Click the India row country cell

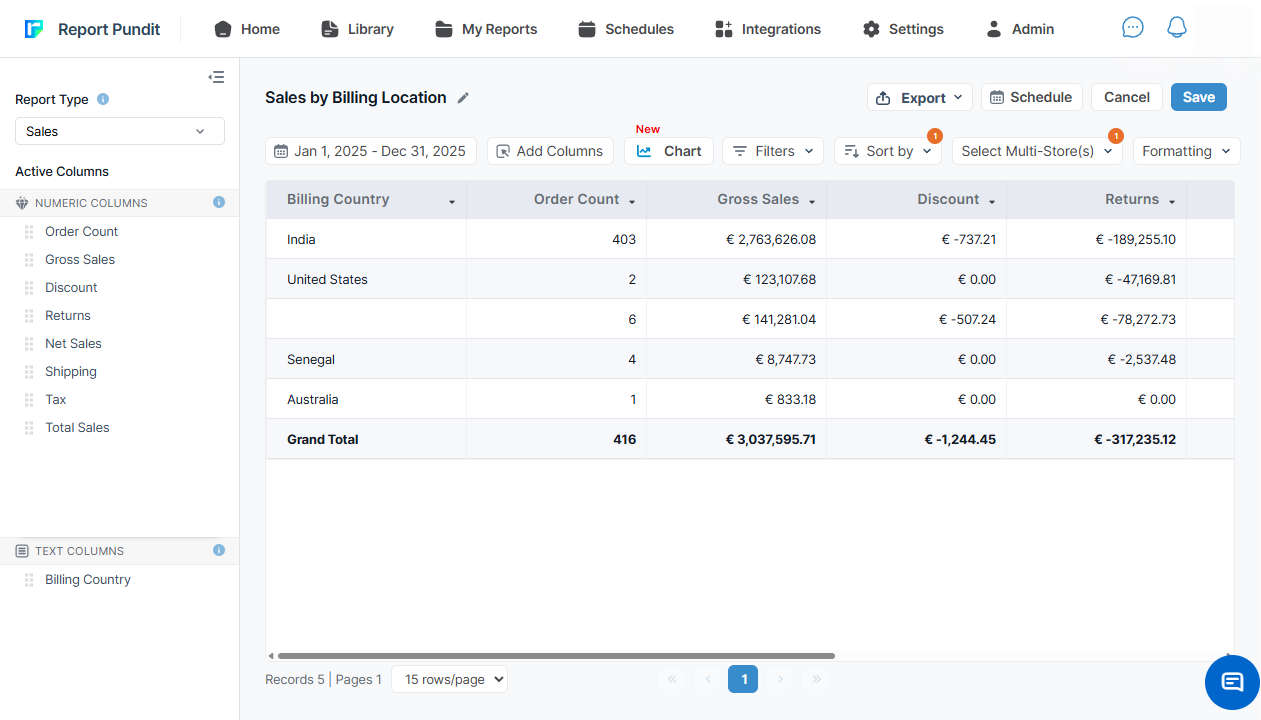[366, 239]
